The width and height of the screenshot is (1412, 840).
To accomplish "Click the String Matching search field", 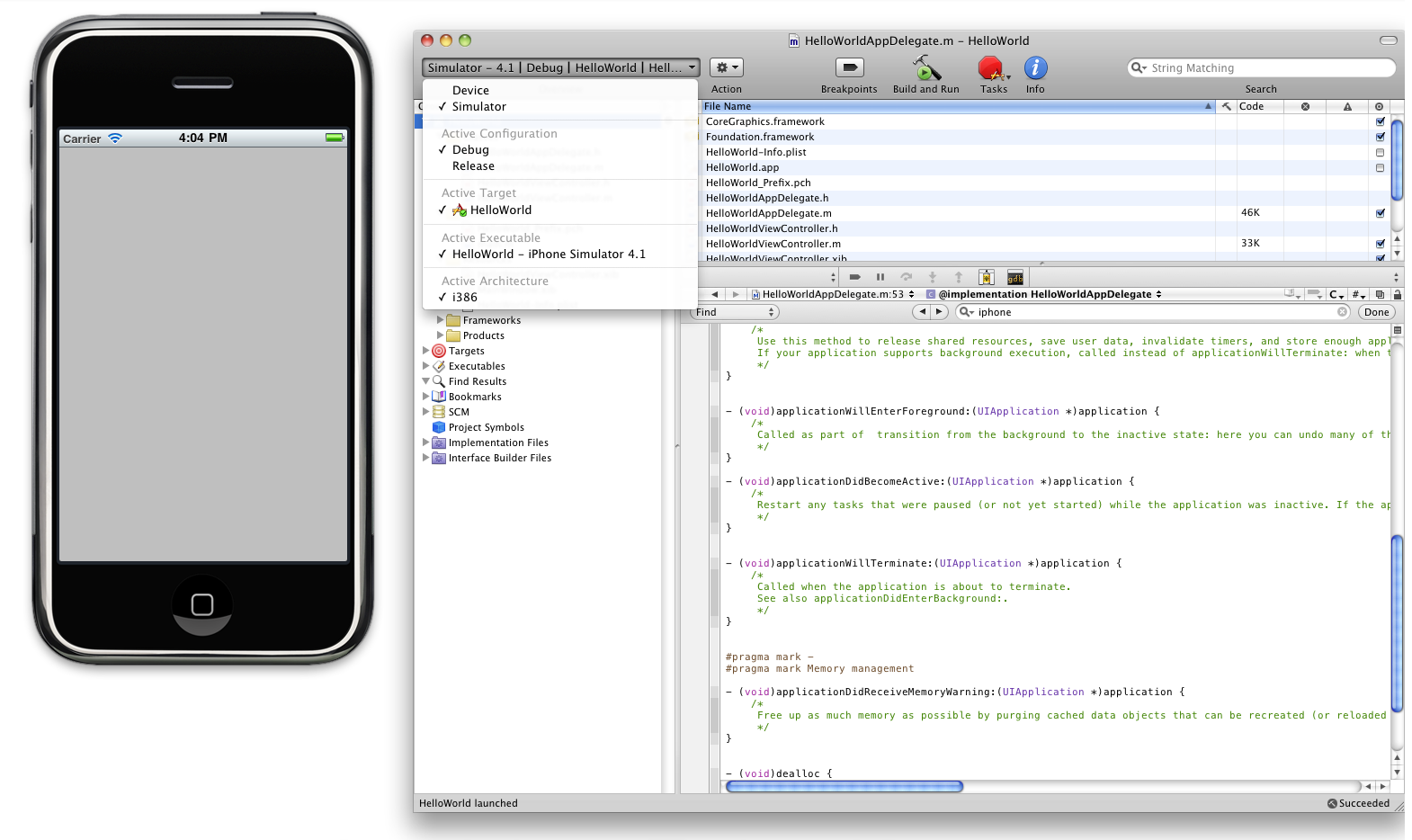I will (1261, 67).
